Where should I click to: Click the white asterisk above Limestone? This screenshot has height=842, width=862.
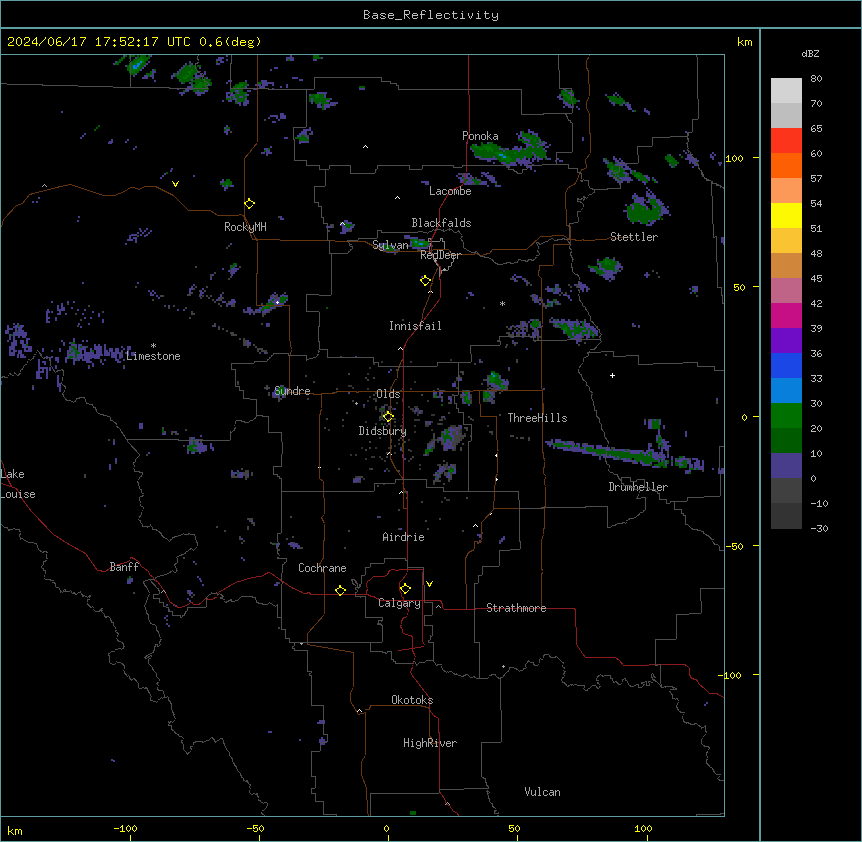pyautogui.click(x=153, y=346)
